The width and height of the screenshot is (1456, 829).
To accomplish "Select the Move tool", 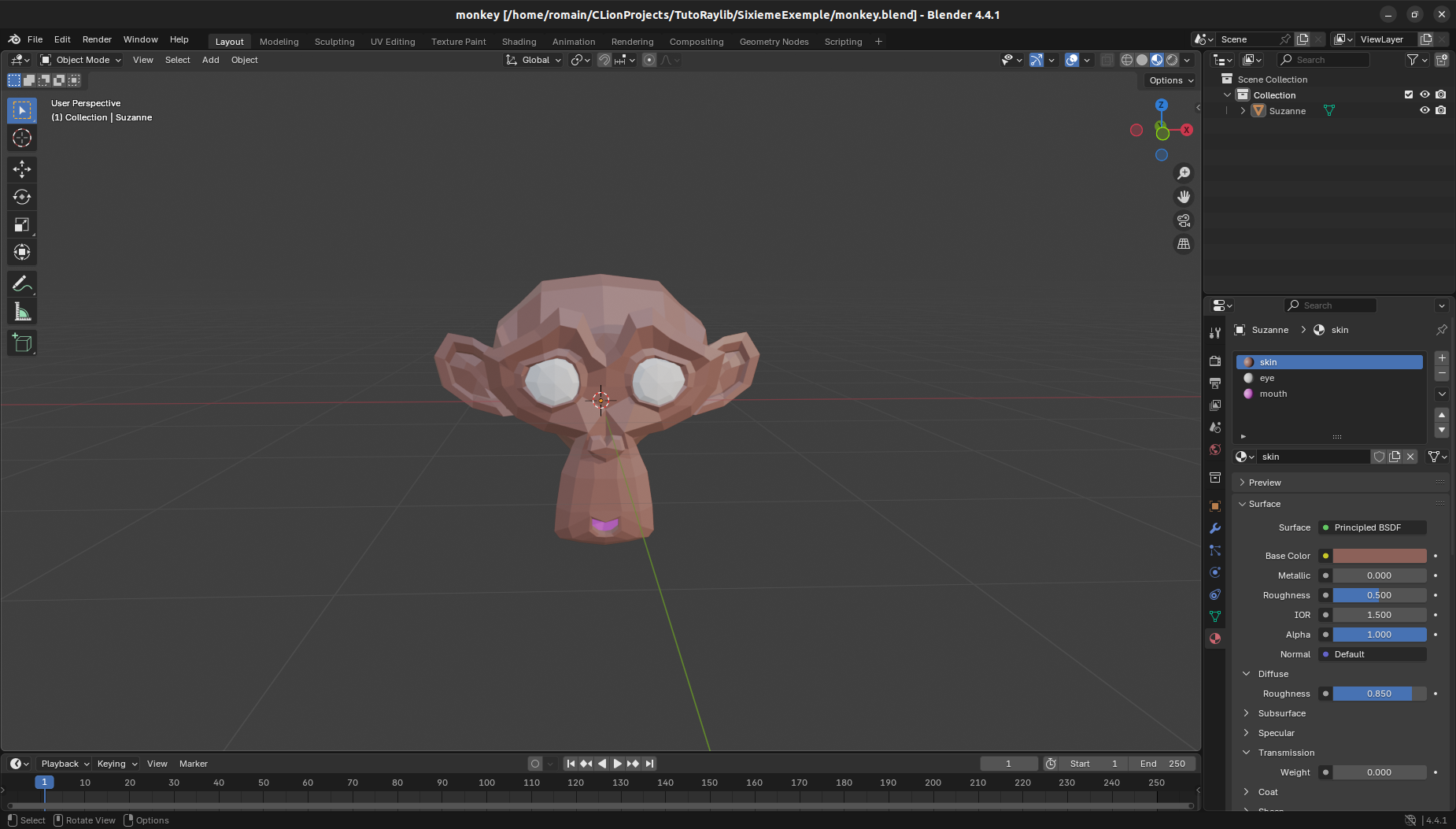I will [x=21, y=168].
